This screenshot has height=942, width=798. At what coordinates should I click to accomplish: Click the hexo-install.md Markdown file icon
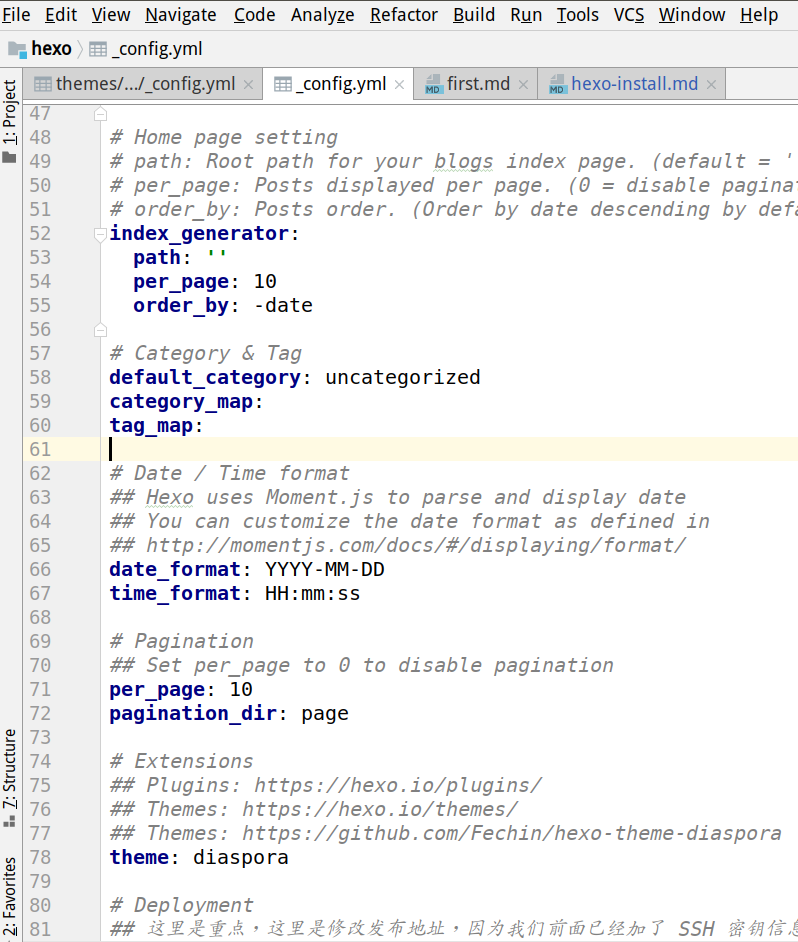click(557, 85)
